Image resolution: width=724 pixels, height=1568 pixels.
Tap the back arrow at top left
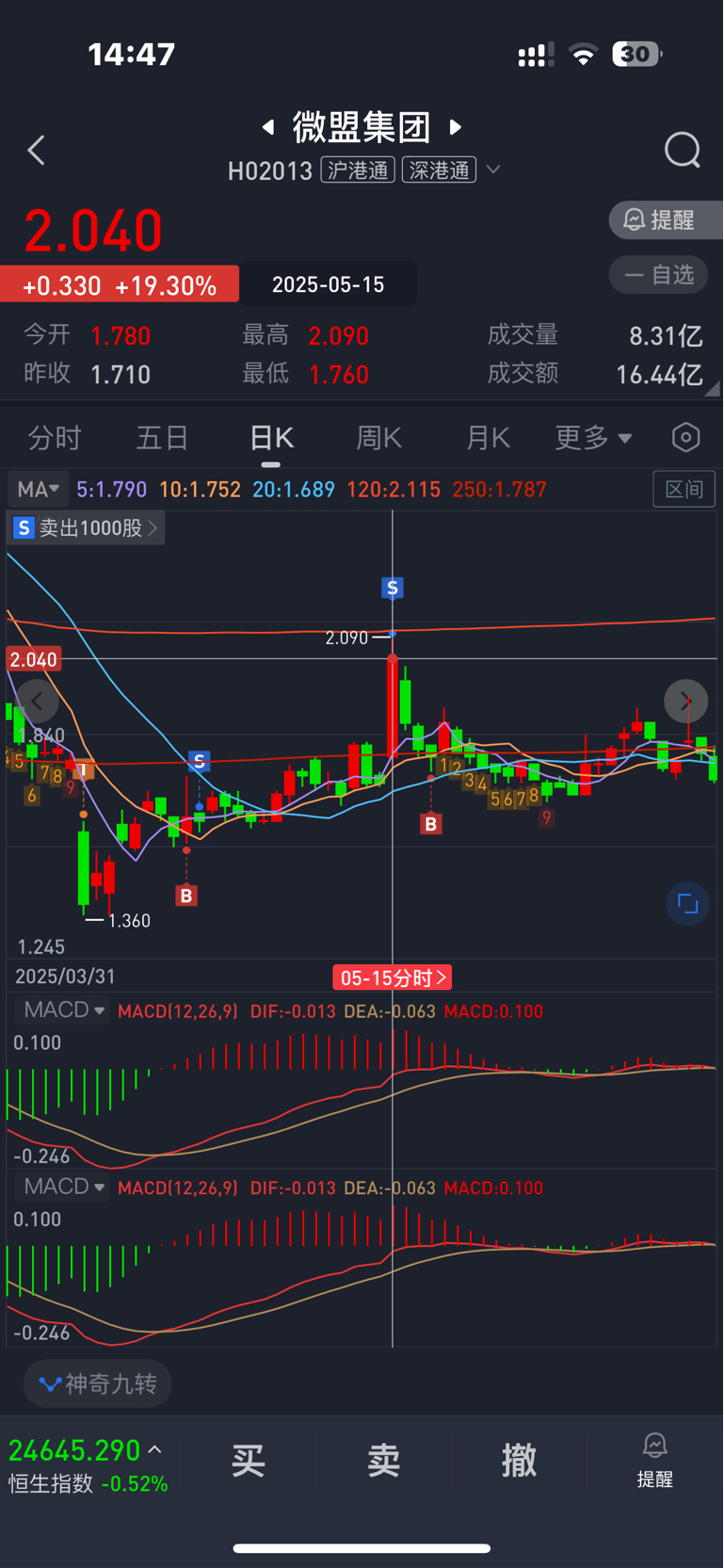(36, 151)
